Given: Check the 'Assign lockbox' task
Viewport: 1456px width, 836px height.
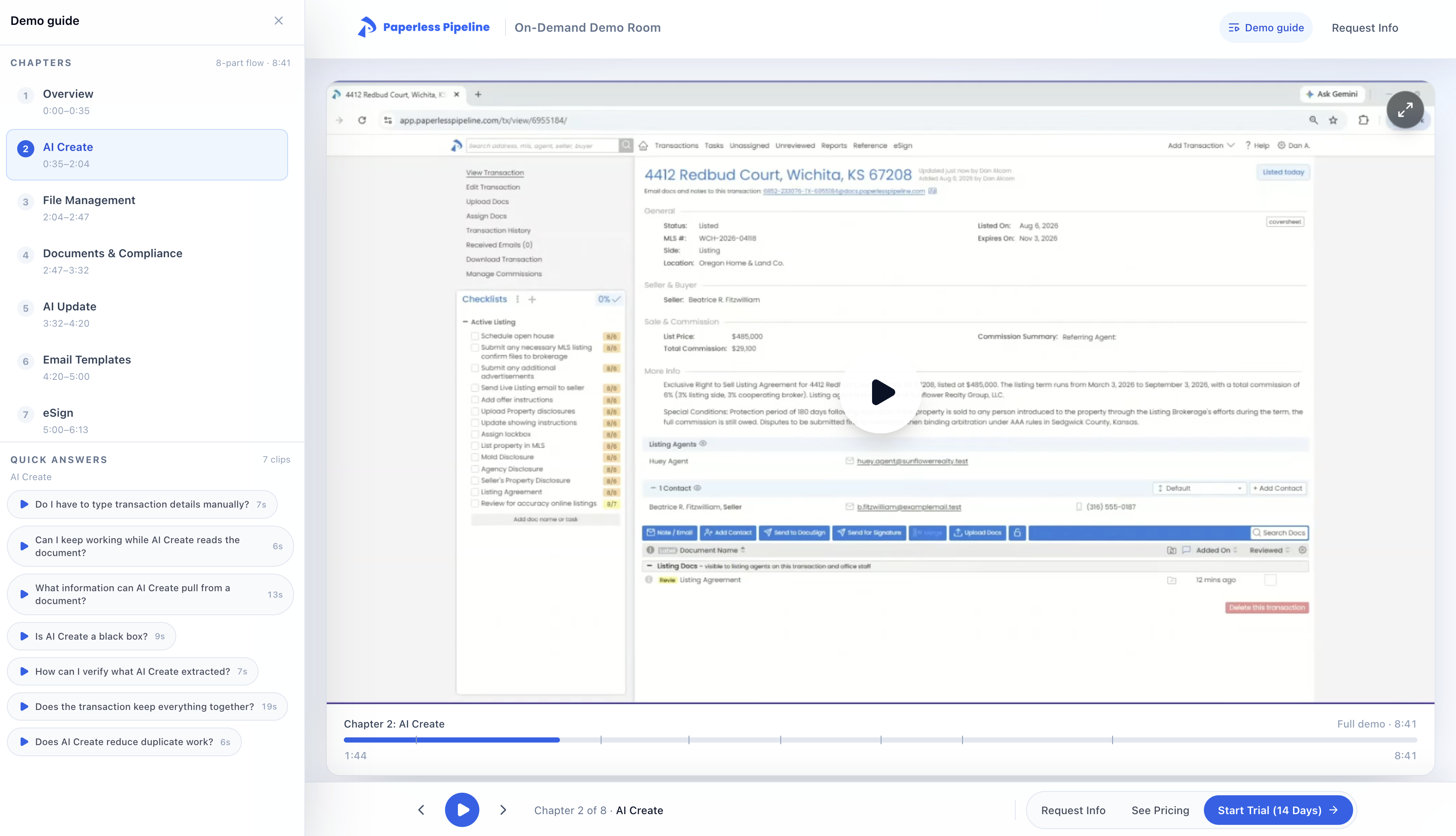Looking at the screenshot, I should 475,434.
